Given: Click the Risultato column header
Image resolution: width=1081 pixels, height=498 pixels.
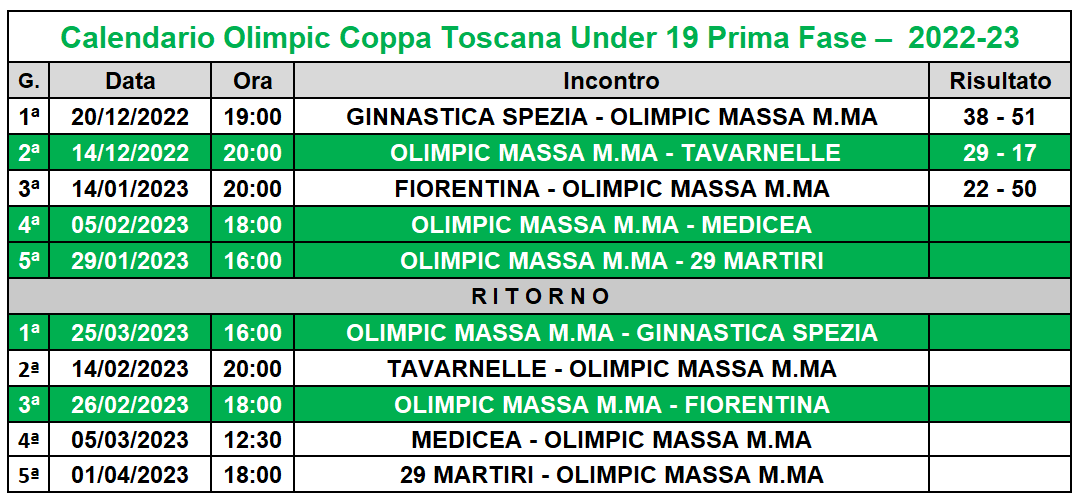Looking at the screenshot, I should click(1000, 81).
